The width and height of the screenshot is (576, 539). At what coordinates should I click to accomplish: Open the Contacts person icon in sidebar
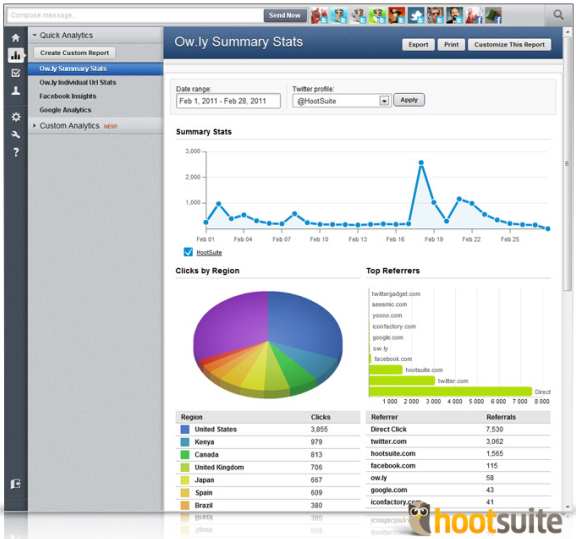(15, 91)
